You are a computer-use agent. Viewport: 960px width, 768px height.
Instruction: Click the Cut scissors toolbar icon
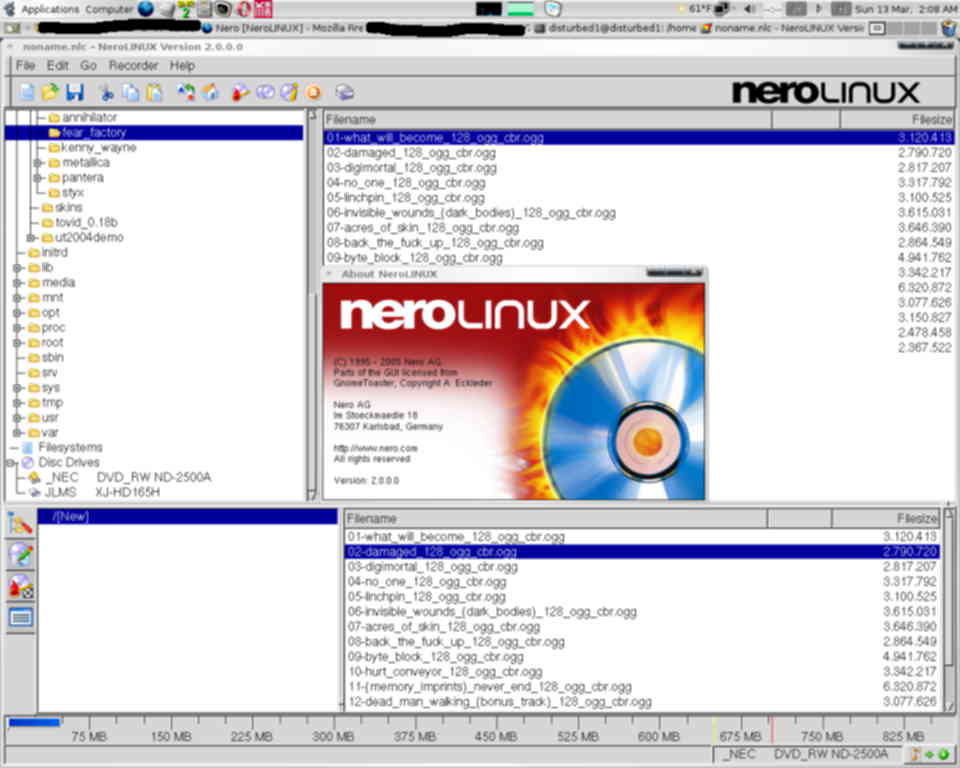(107, 92)
